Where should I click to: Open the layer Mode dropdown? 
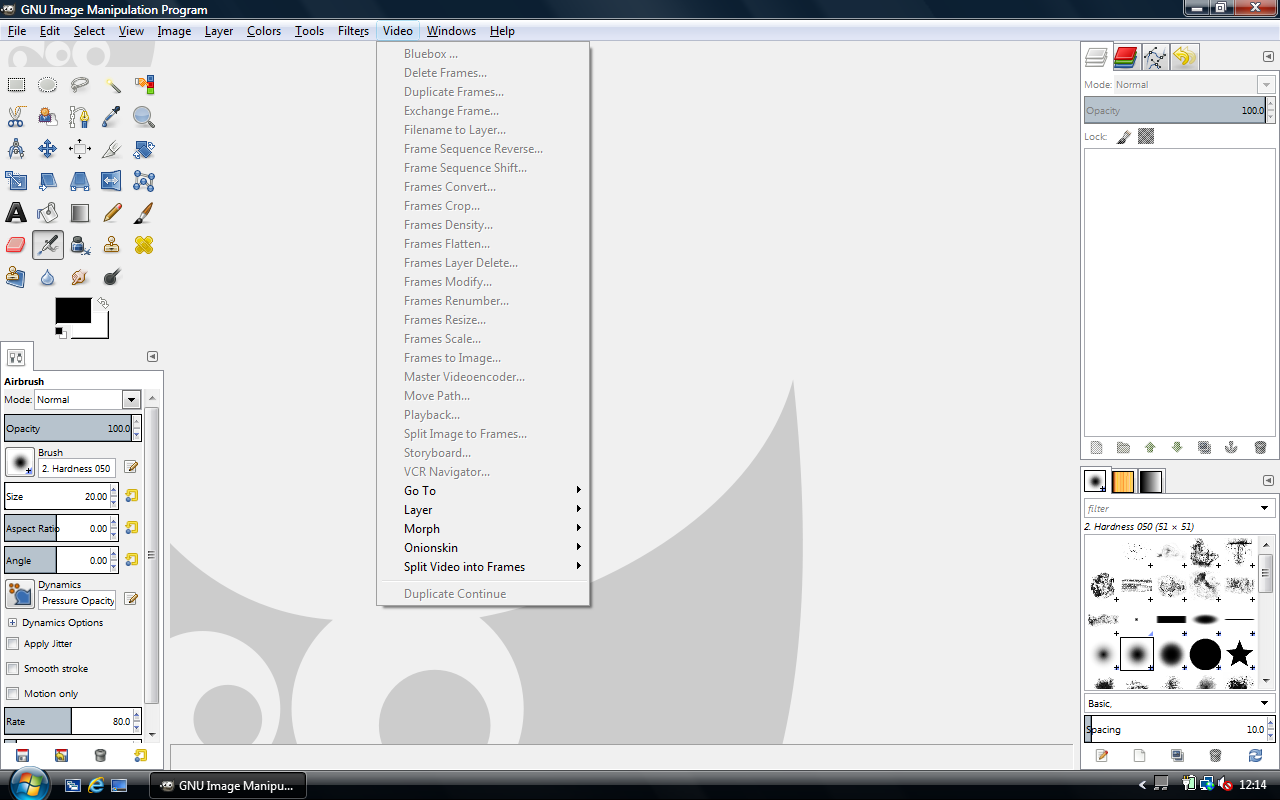[x=1194, y=85]
